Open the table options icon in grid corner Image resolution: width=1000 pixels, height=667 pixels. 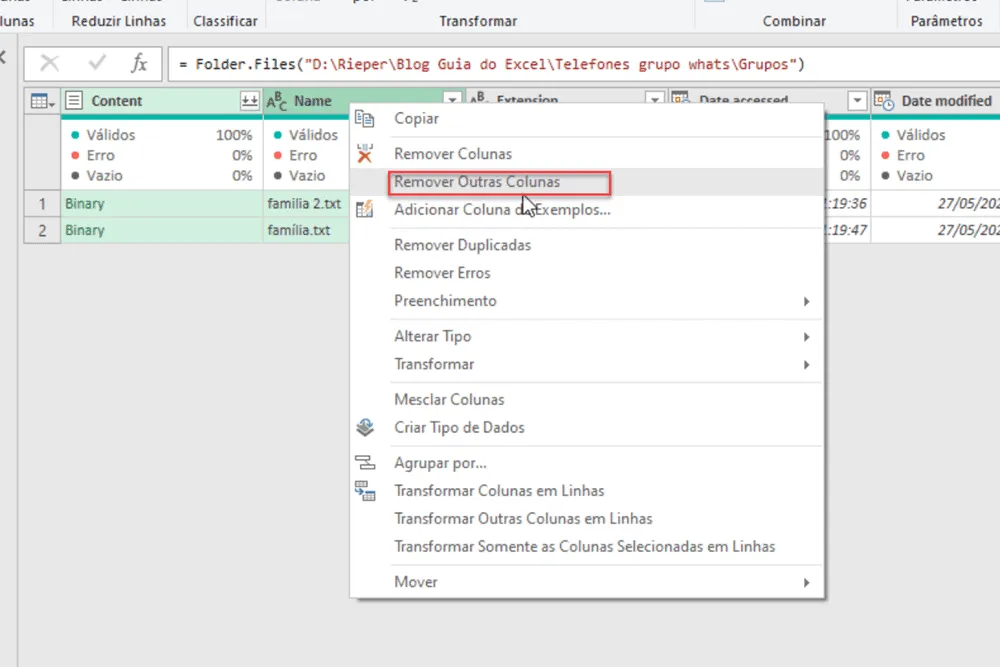click(42, 101)
